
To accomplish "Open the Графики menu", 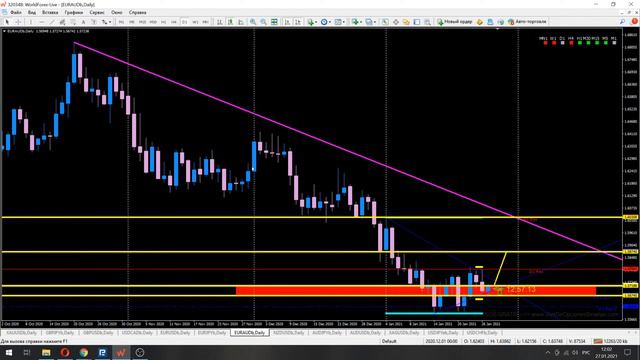I will click(x=73, y=13).
